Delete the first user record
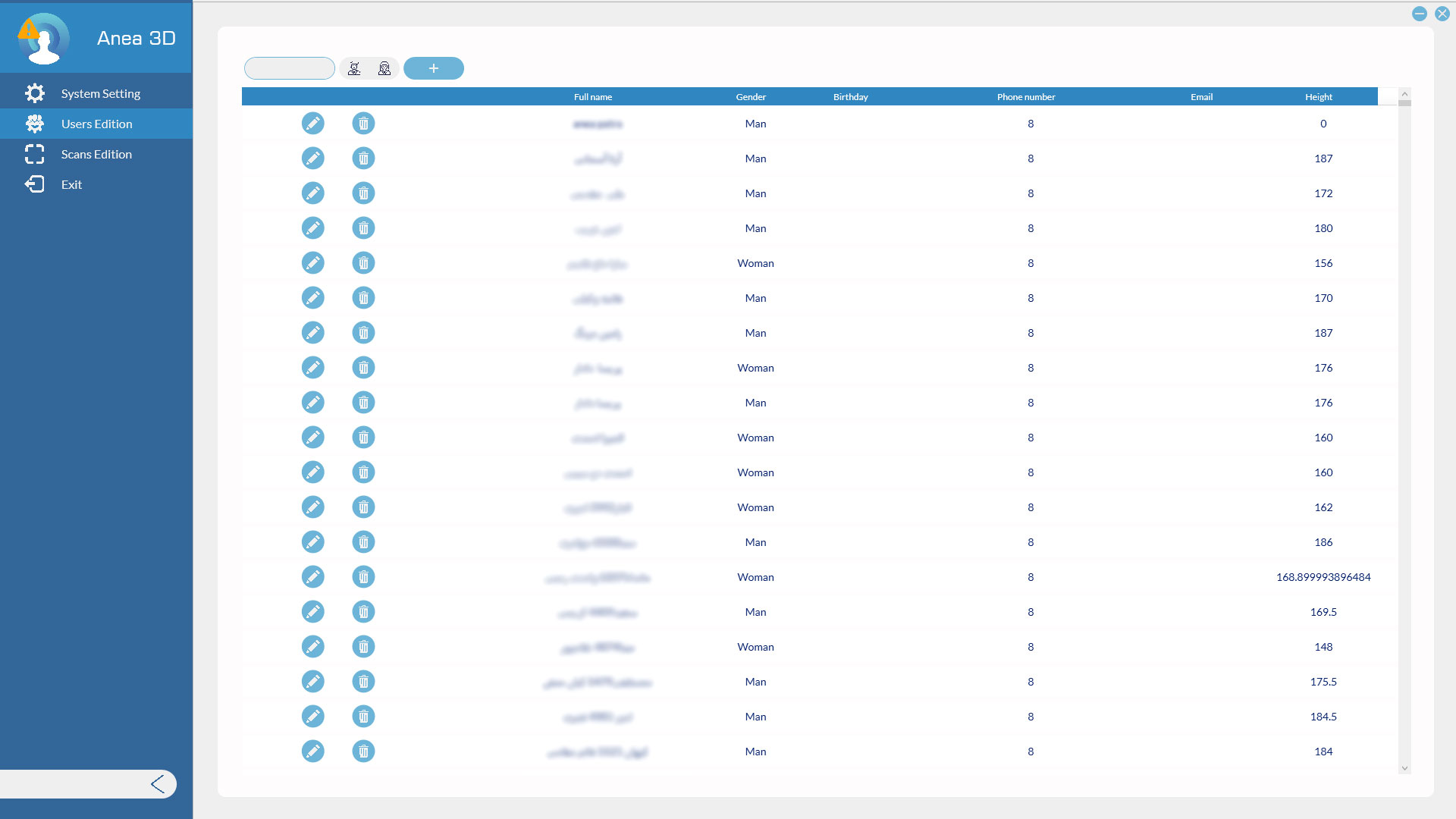The image size is (1456, 819). point(363,123)
